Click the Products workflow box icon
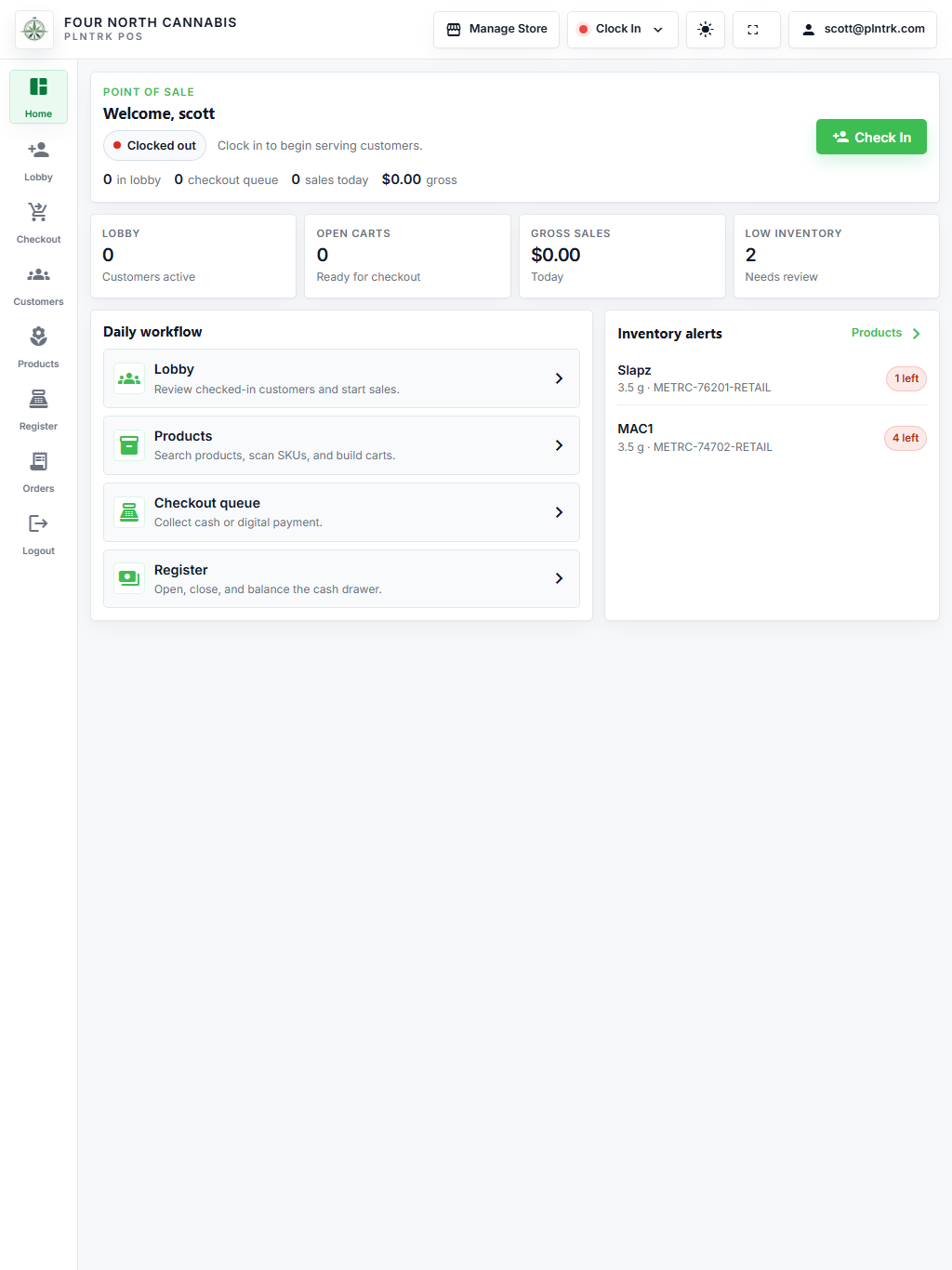 click(129, 445)
